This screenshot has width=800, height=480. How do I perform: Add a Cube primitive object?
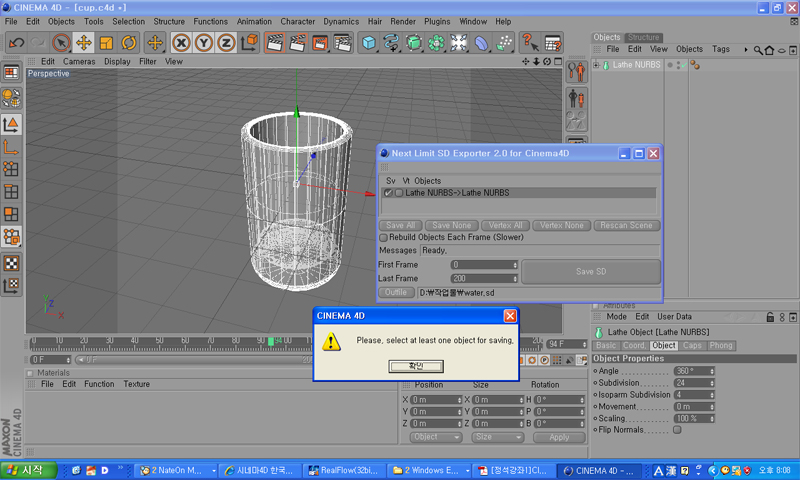click(x=368, y=43)
